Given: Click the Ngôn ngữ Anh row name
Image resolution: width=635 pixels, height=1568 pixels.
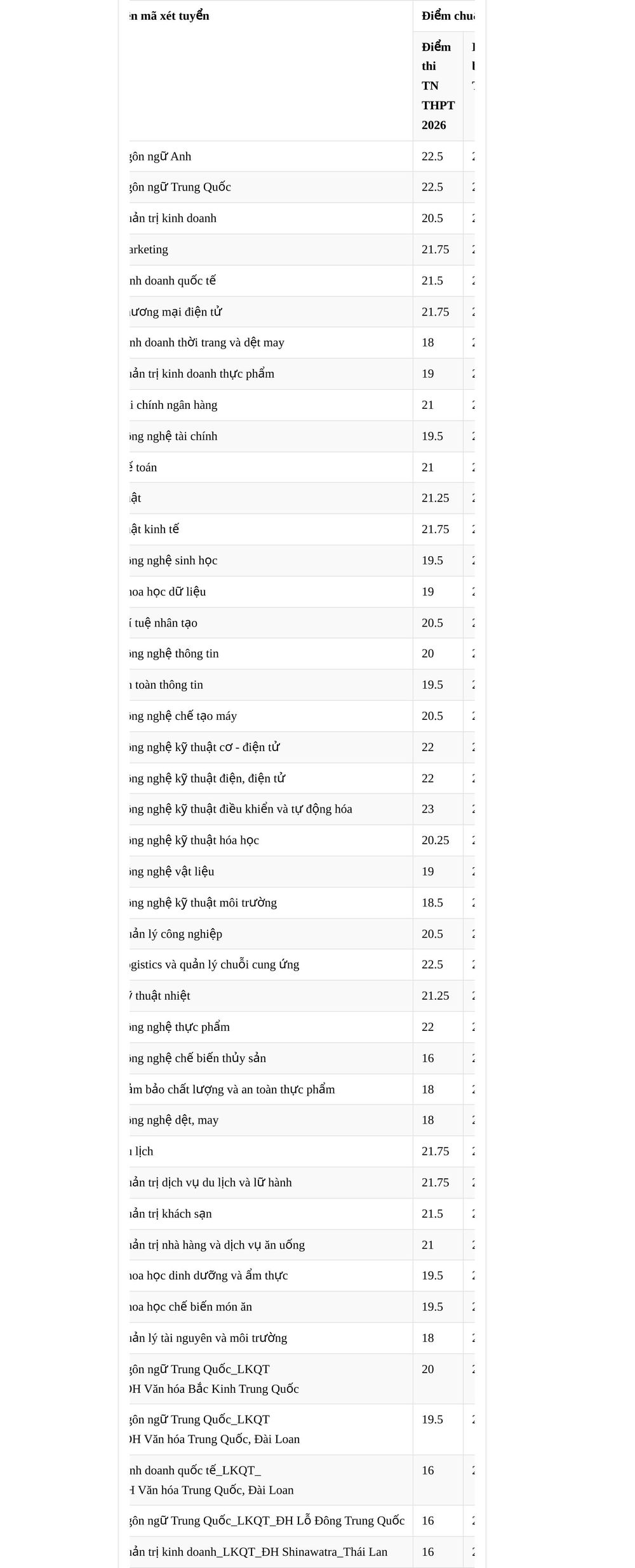Looking at the screenshot, I should point(160,156).
